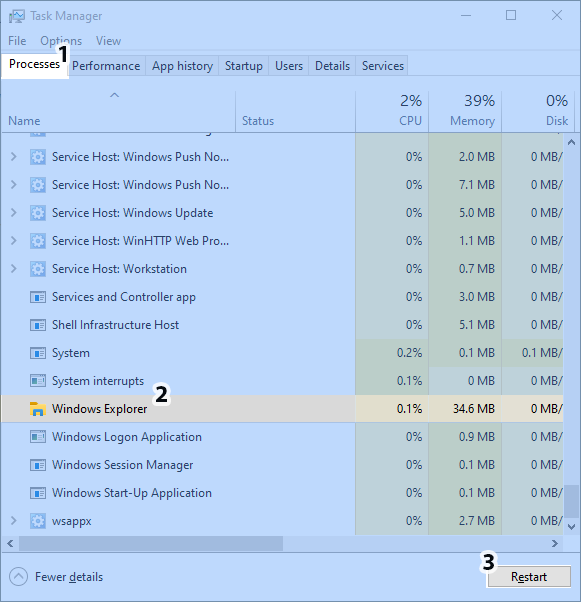
Task: Click the Restart button
Action: tap(529, 577)
